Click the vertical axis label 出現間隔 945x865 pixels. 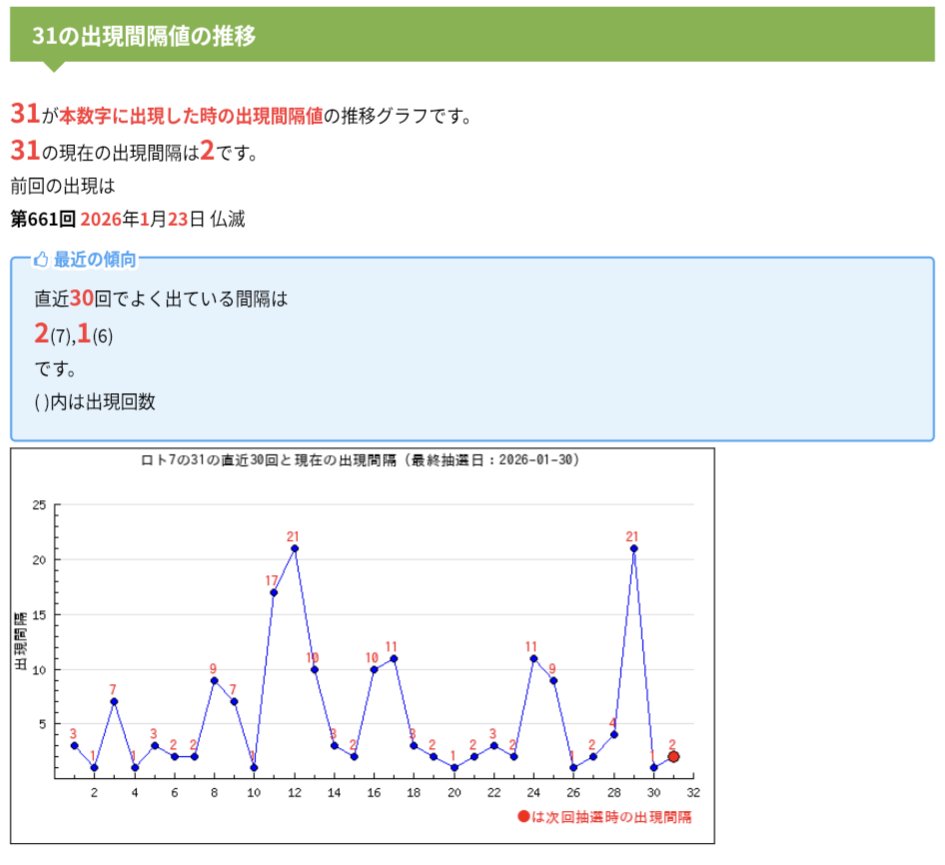(20, 641)
